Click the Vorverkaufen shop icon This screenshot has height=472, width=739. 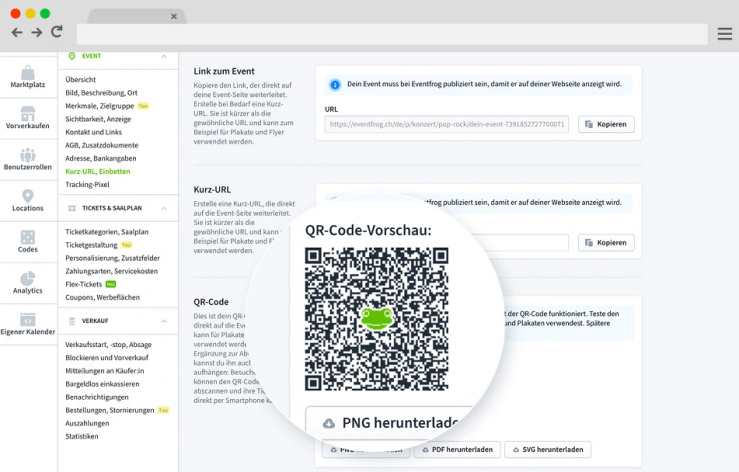(x=28, y=114)
